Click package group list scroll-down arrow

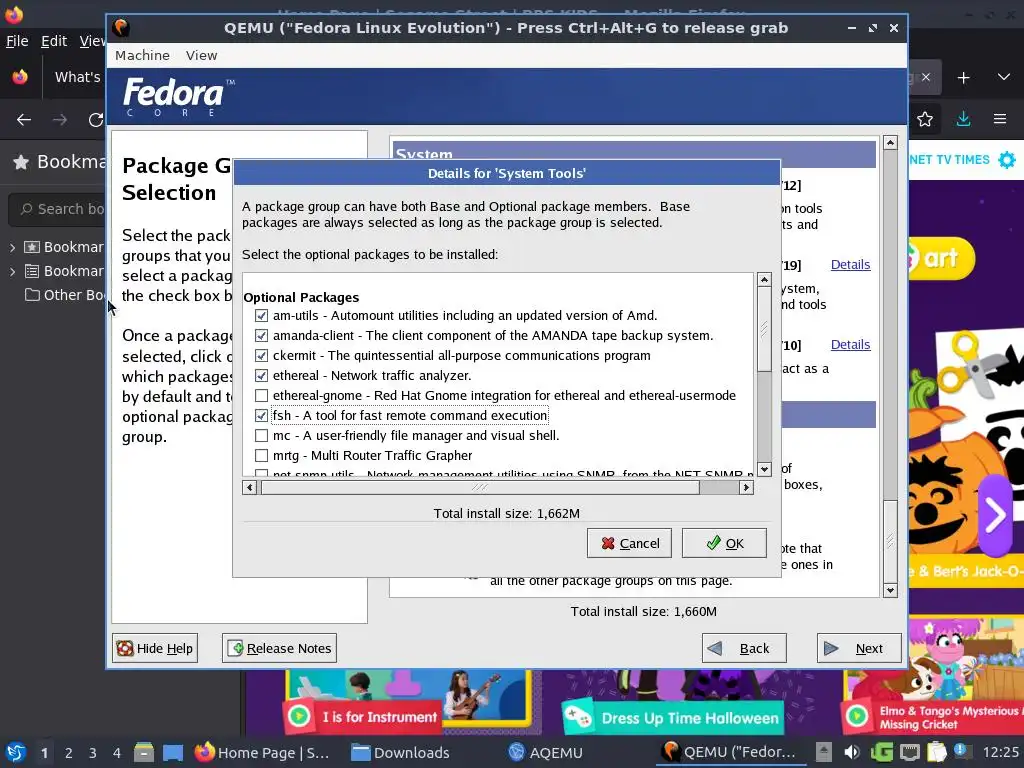(x=890, y=590)
